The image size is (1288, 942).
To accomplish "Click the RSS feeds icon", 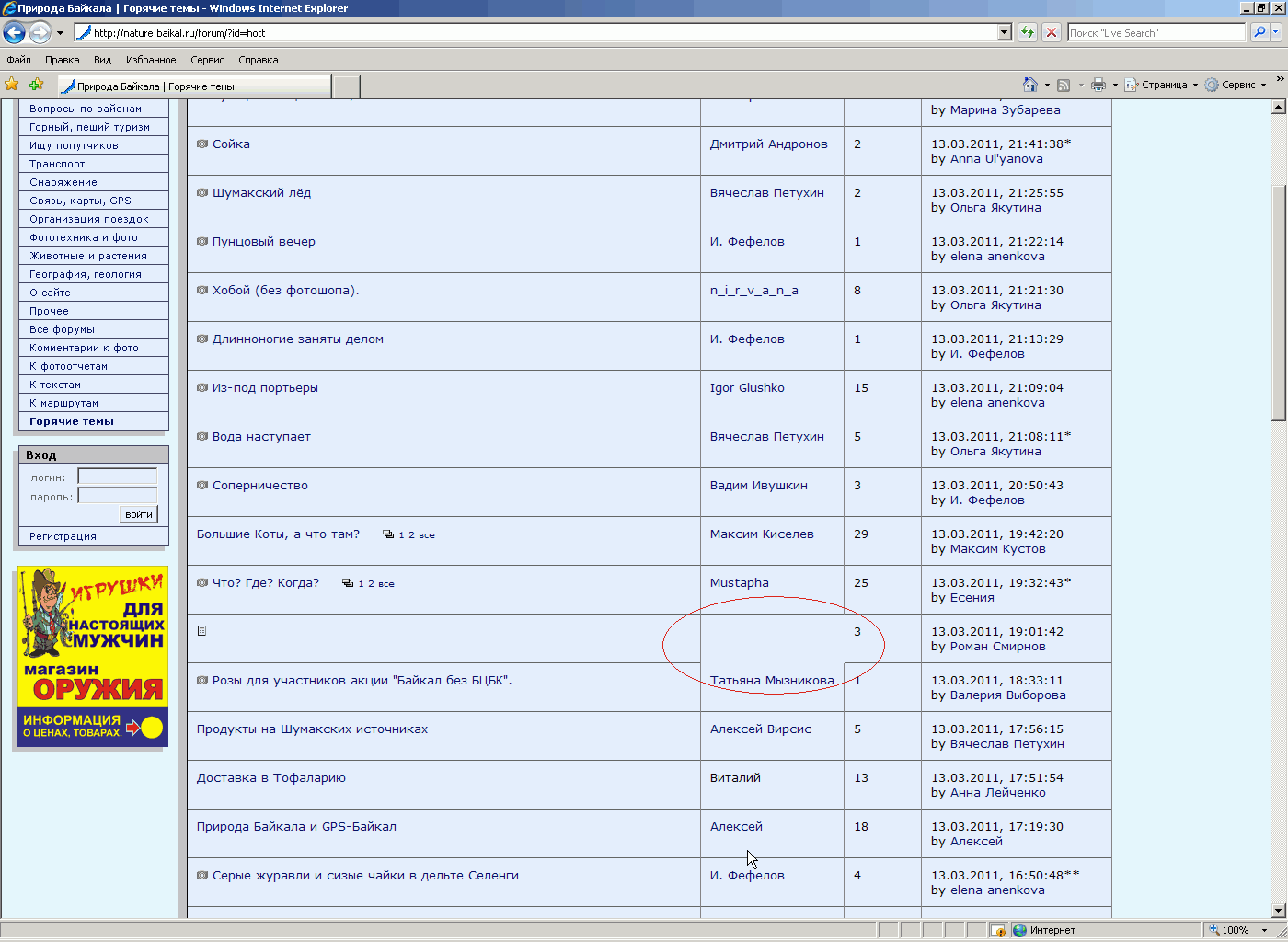I will pyautogui.click(x=1064, y=86).
